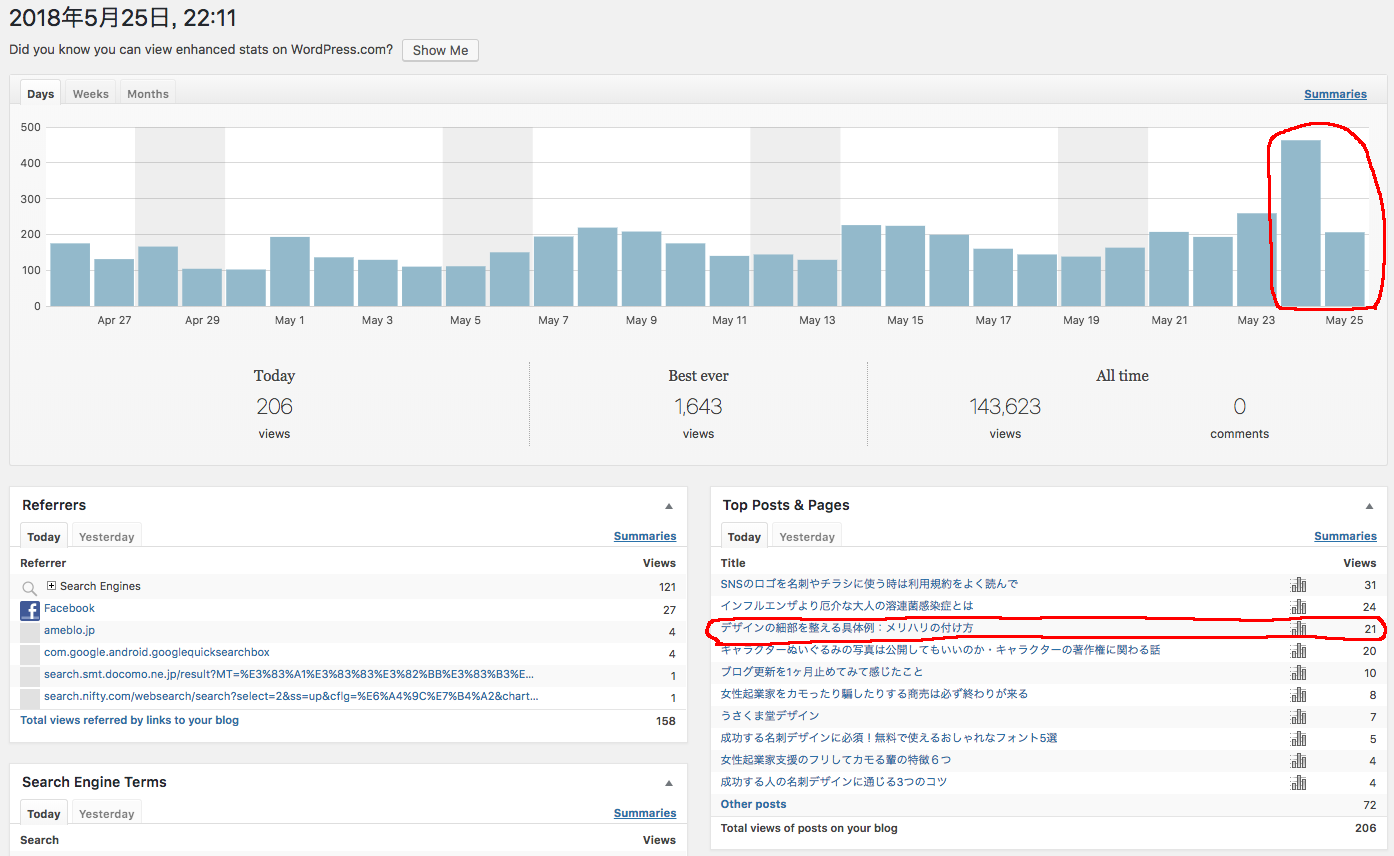The height and width of the screenshot is (856, 1394).
Task: Select Yesterday tab in Search Engine Terms
Action: tap(107, 813)
